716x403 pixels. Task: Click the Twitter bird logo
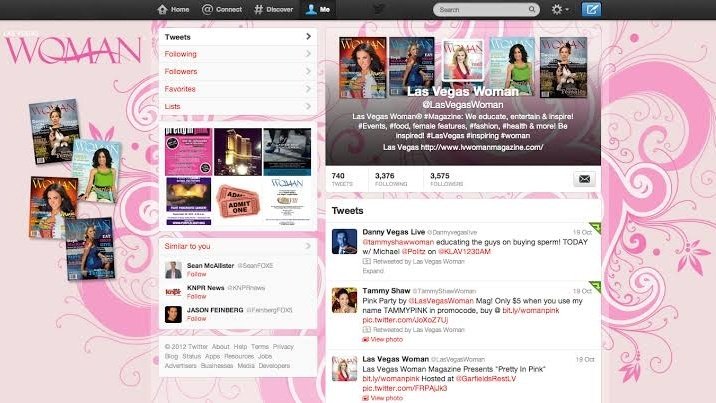tap(379, 9)
